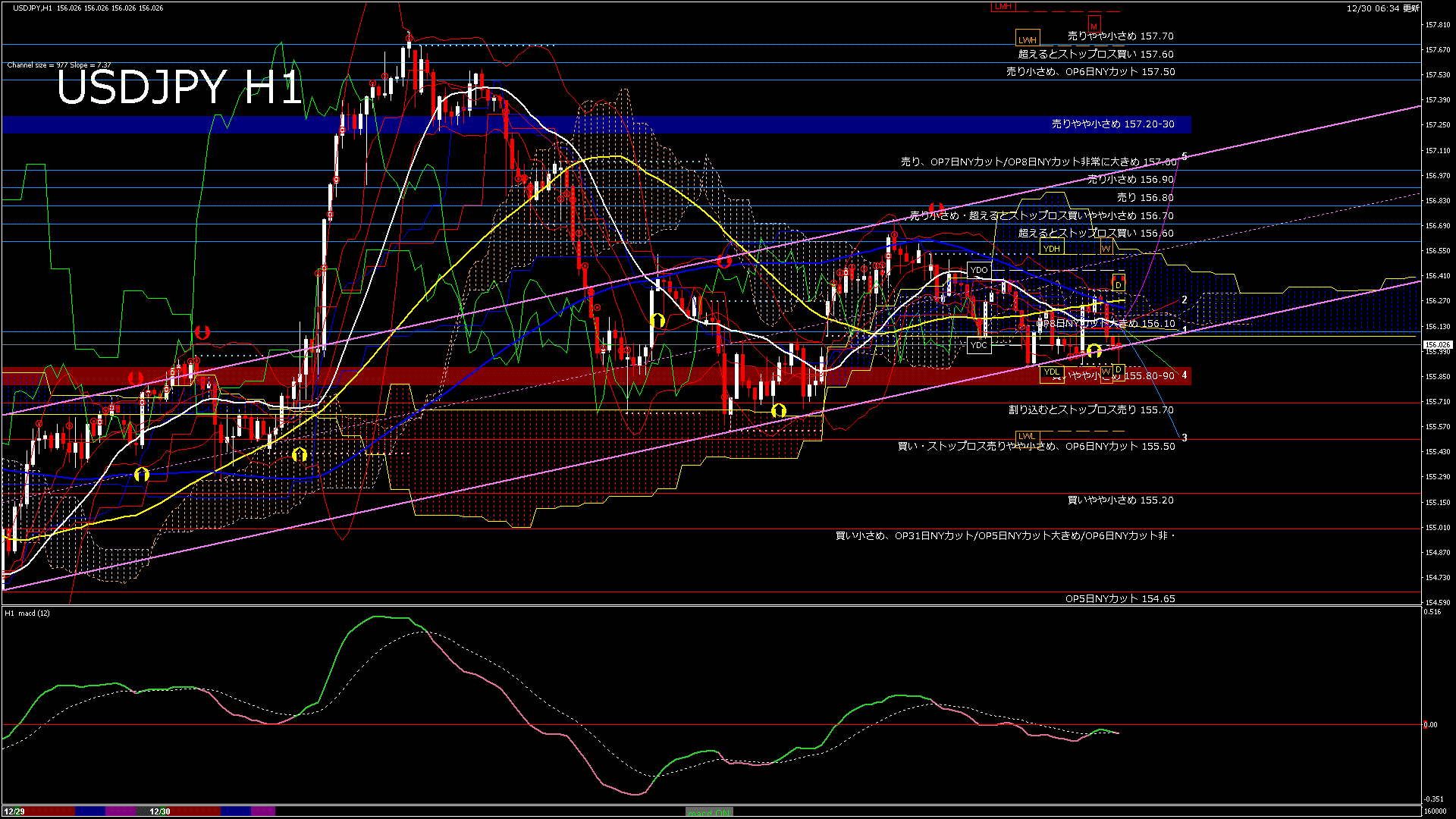Click the red LMH label at top

click(1003, 7)
